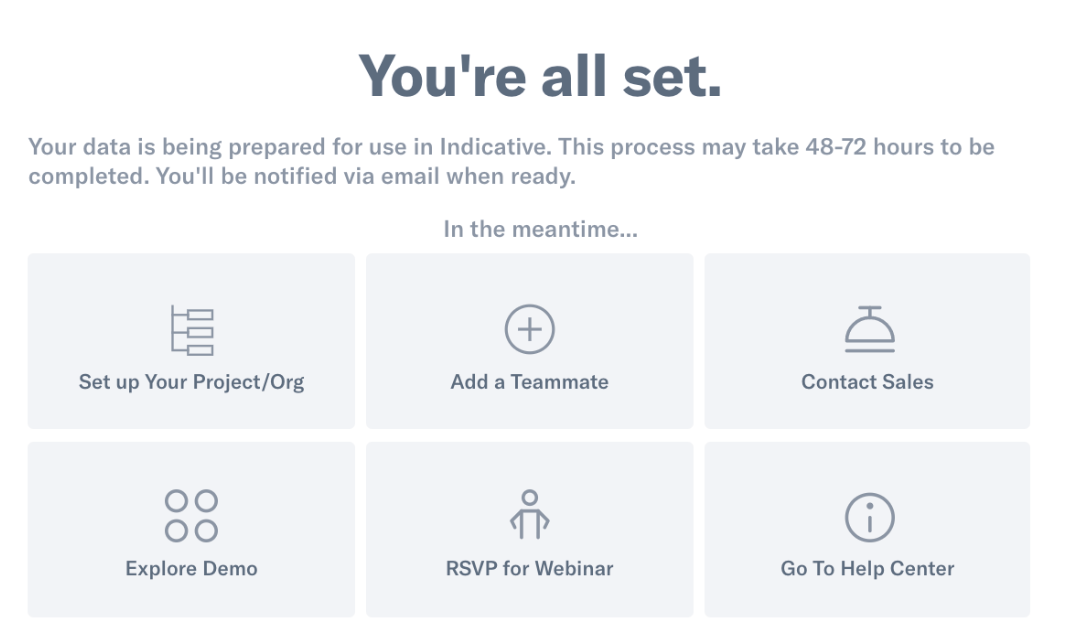
Task: Select the 'Add a Teammate' text
Action: click(530, 382)
